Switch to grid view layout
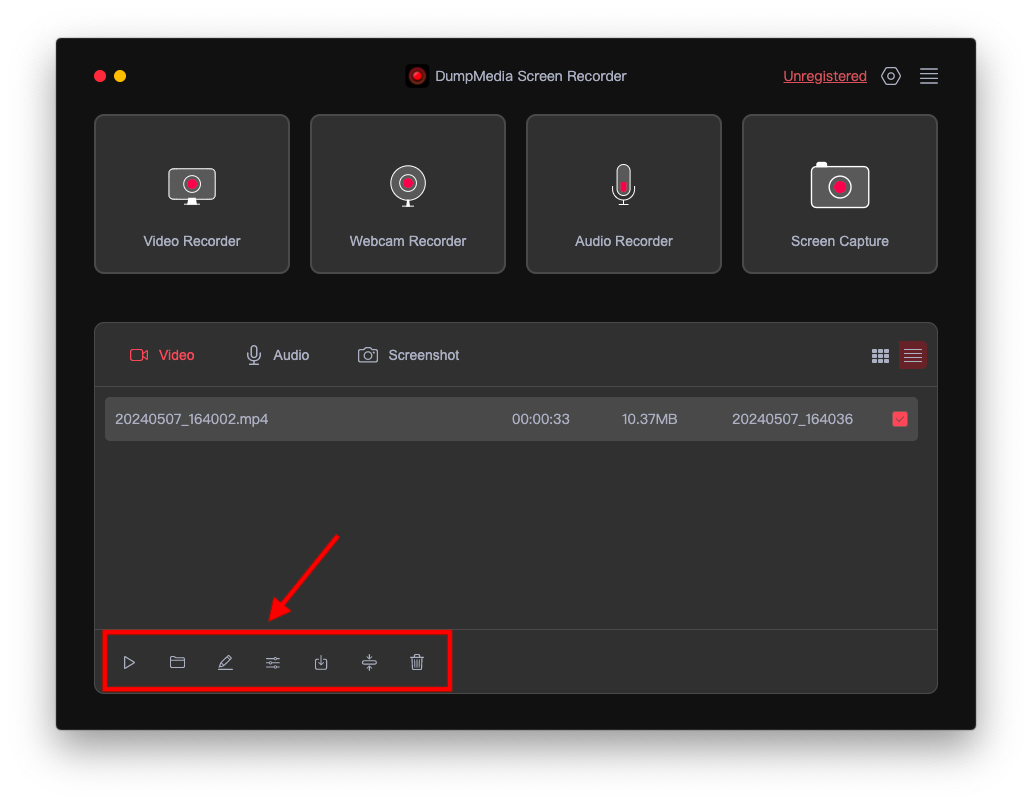This screenshot has height=804, width=1032. point(880,356)
